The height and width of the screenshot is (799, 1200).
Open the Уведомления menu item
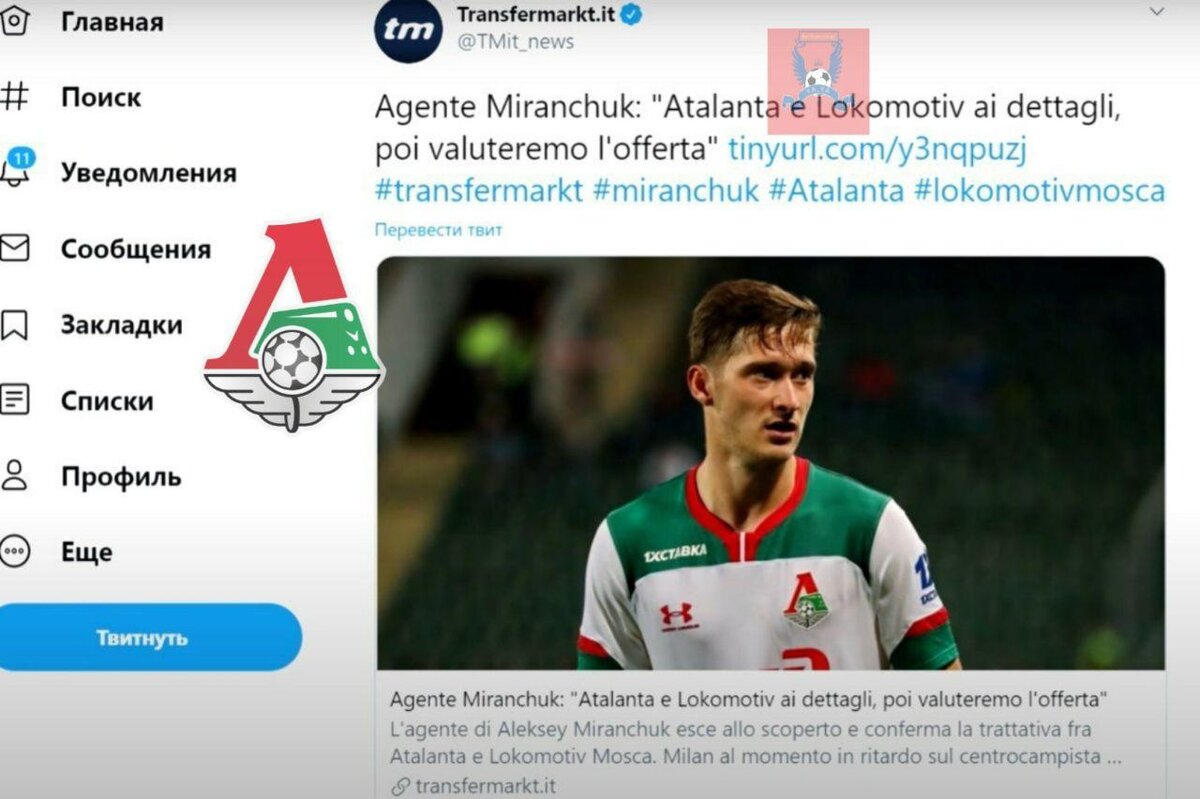(x=148, y=172)
